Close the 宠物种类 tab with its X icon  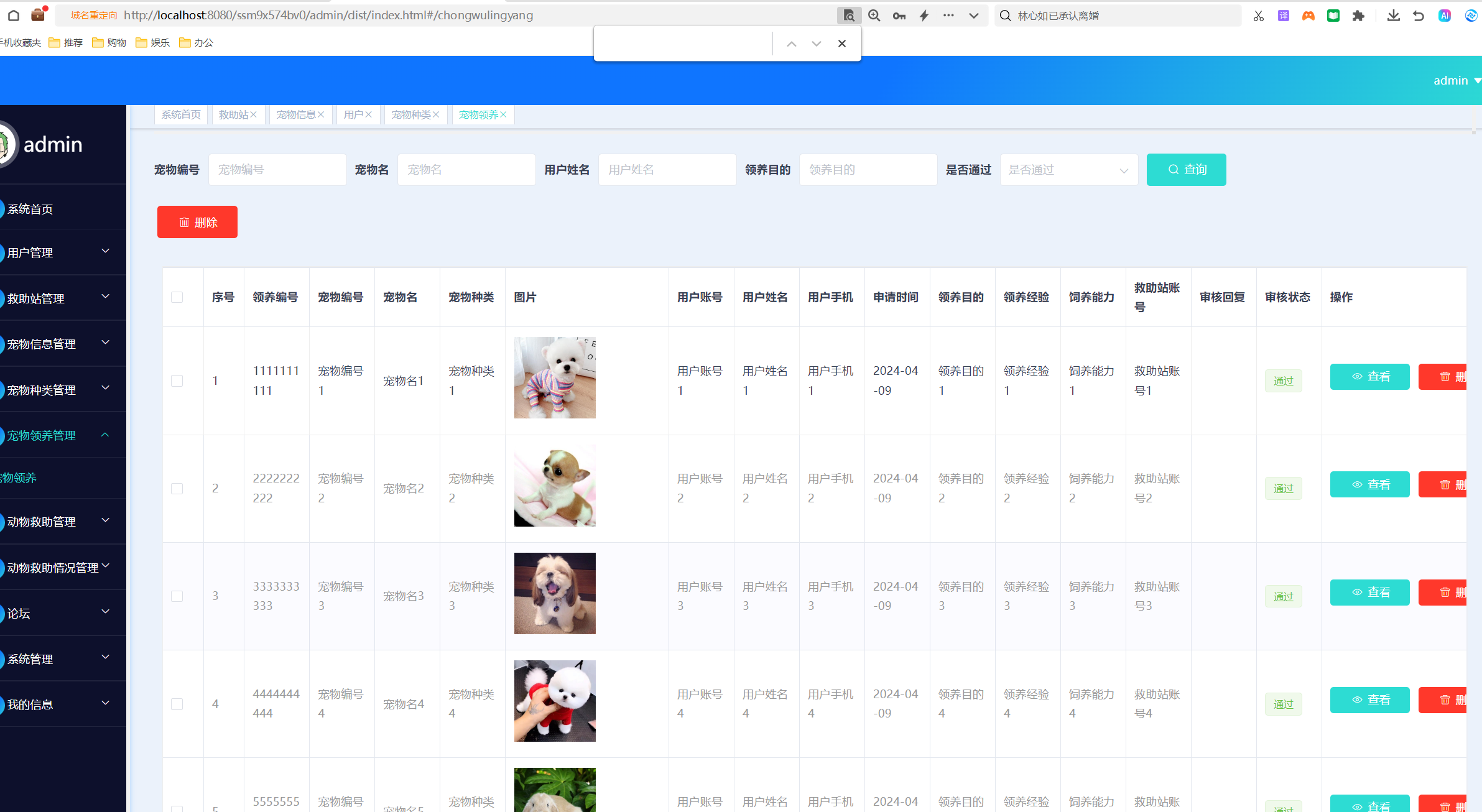pyautogui.click(x=436, y=114)
